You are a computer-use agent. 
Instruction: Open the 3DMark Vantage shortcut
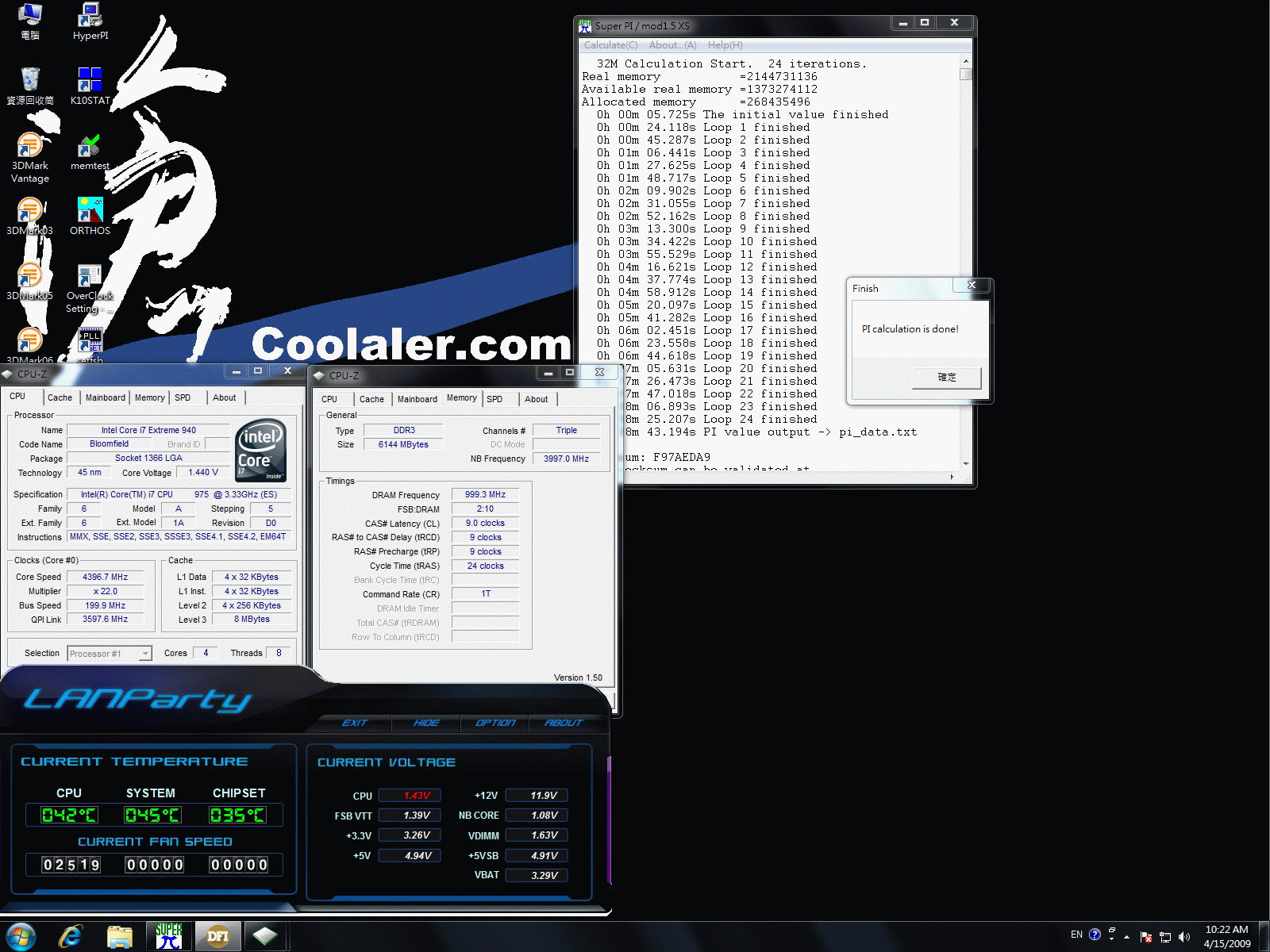tap(30, 157)
